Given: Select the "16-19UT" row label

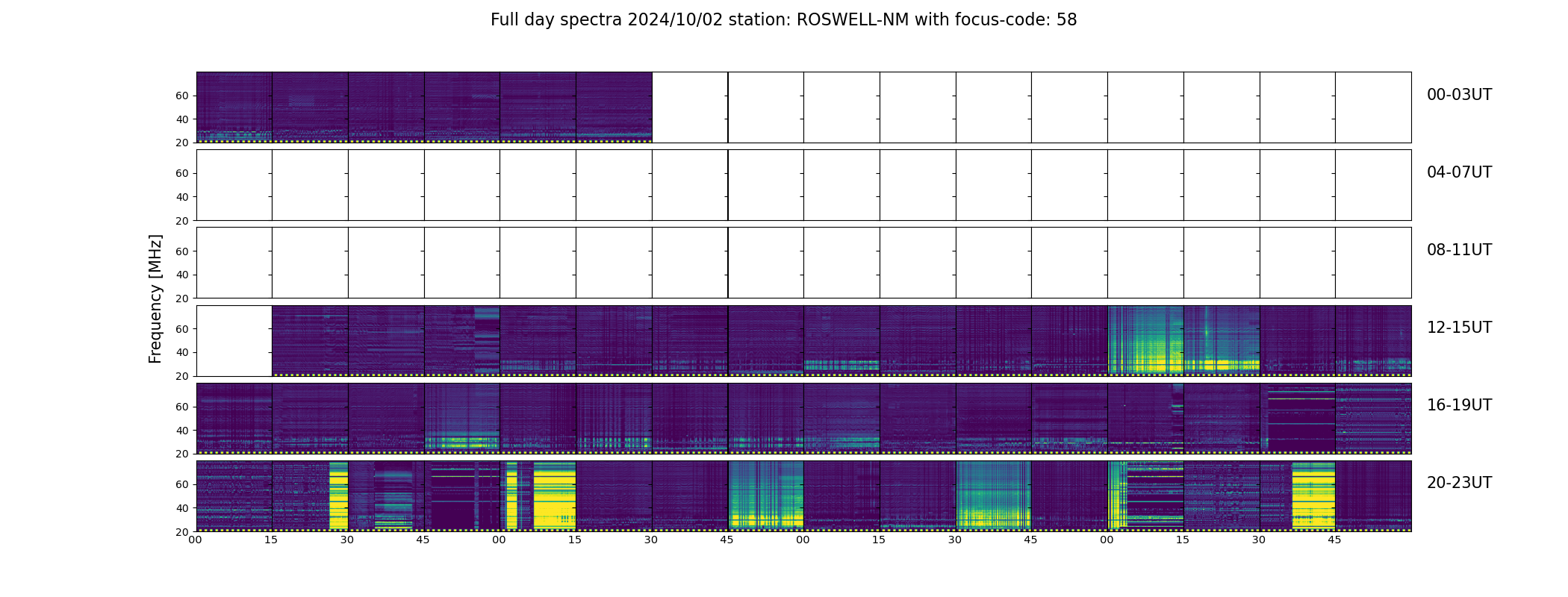Looking at the screenshot, I should click(x=1459, y=405).
